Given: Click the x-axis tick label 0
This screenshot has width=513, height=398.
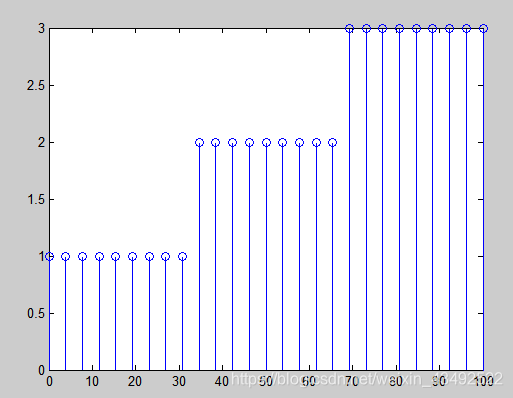Looking at the screenshot, I should (49, 381).
